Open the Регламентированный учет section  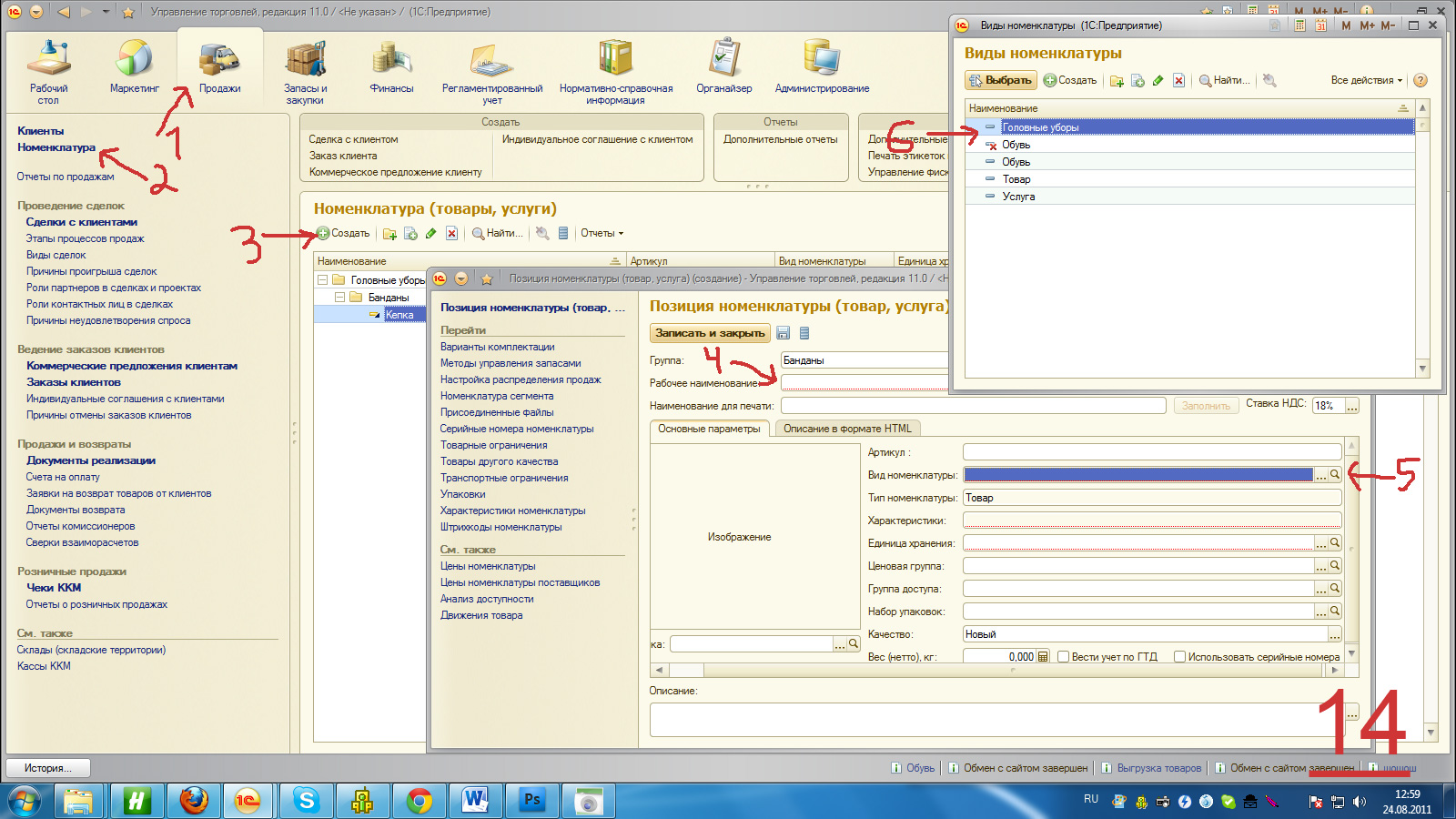[x=492, y=71]
